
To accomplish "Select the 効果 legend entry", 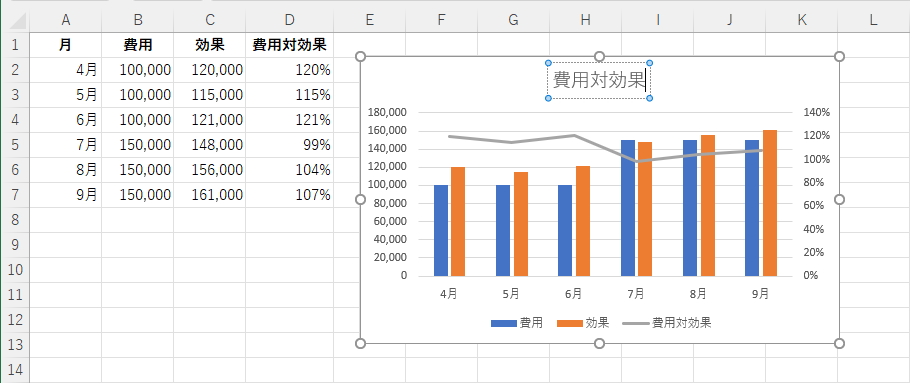I will tap(583, 323).
